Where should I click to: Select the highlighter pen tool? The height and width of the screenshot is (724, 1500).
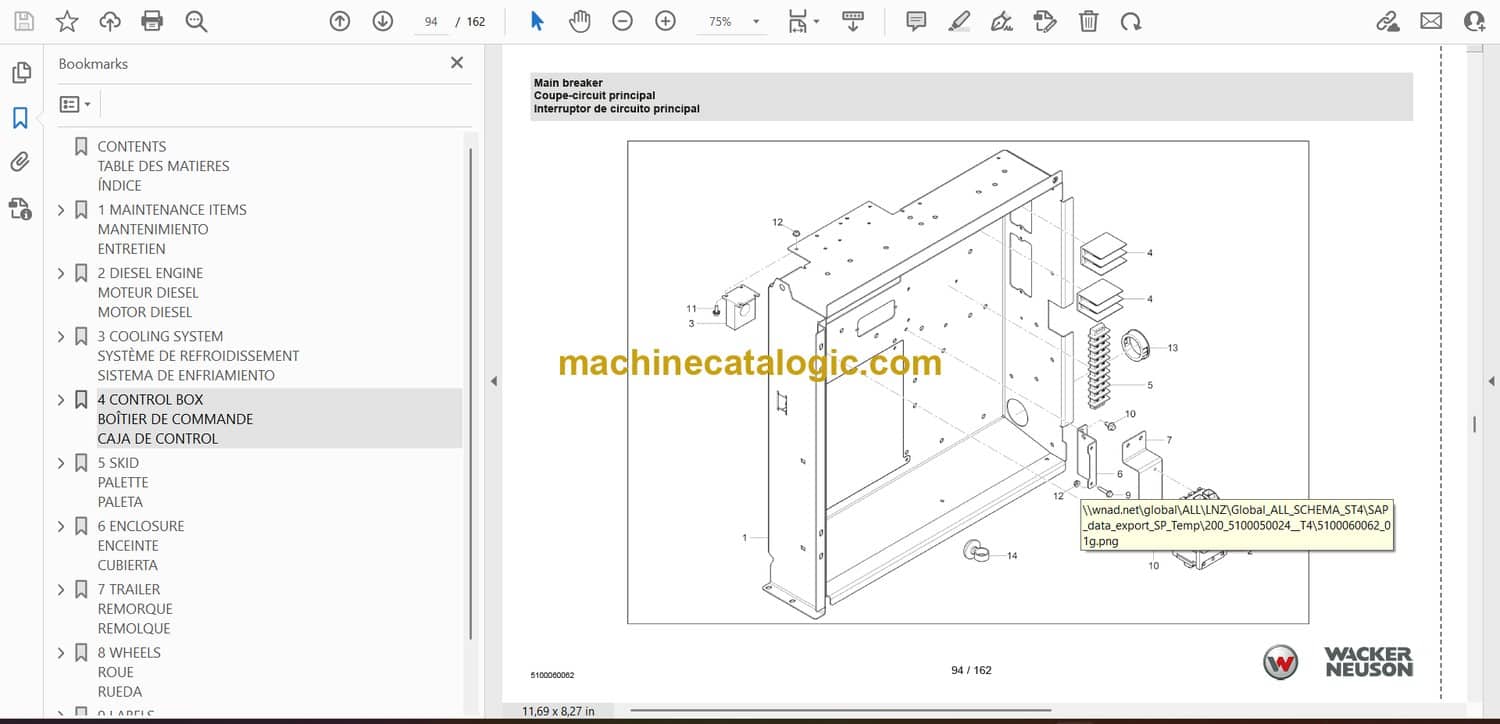pyautogui.click(x=959, y=21)
